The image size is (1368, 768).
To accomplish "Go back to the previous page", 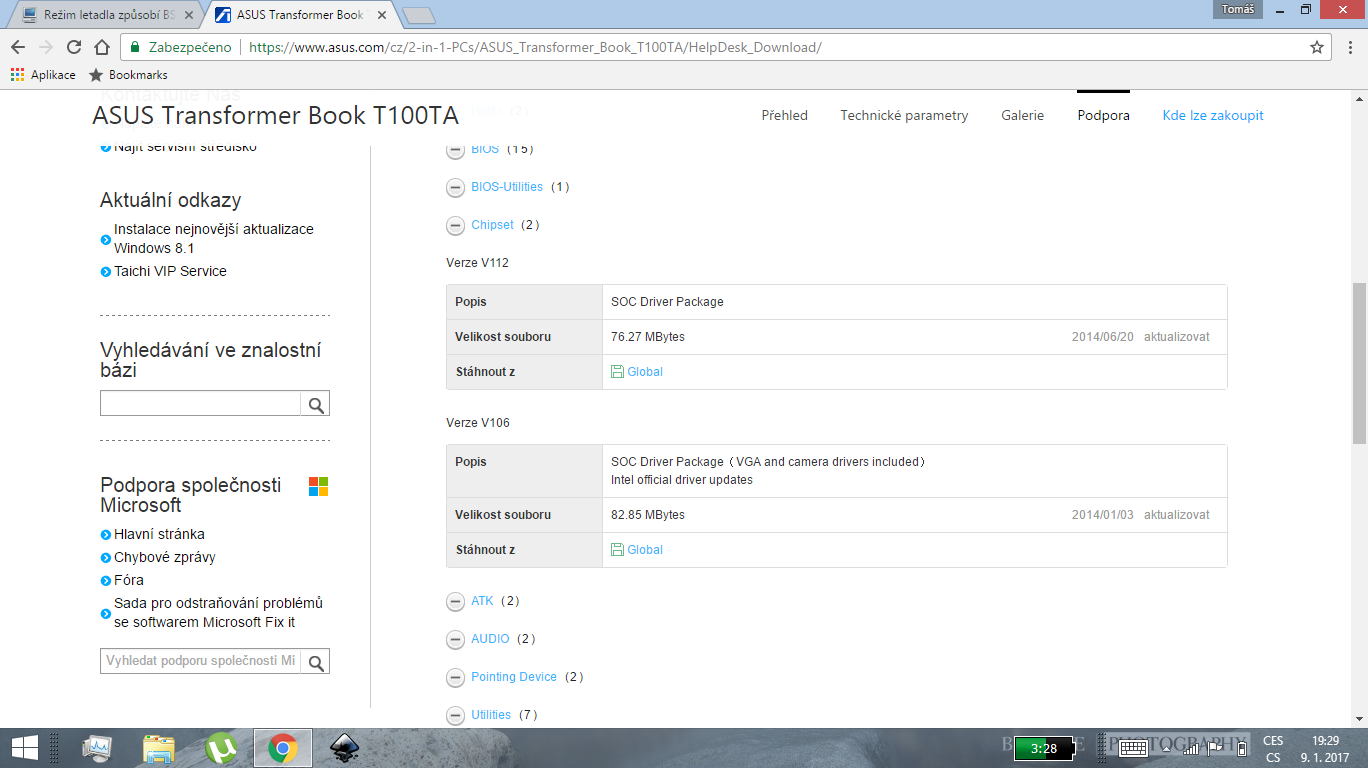I will (x=18, y=47).
